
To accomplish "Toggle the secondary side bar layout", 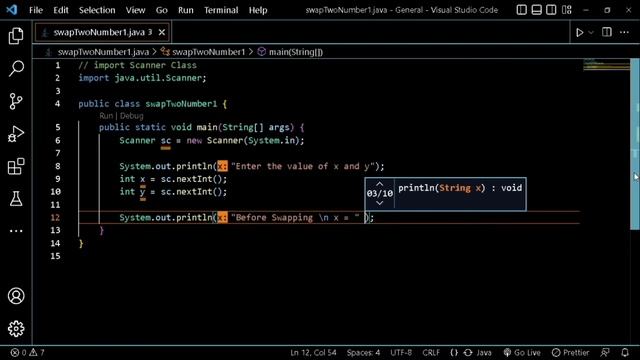I will click(551, 10).
